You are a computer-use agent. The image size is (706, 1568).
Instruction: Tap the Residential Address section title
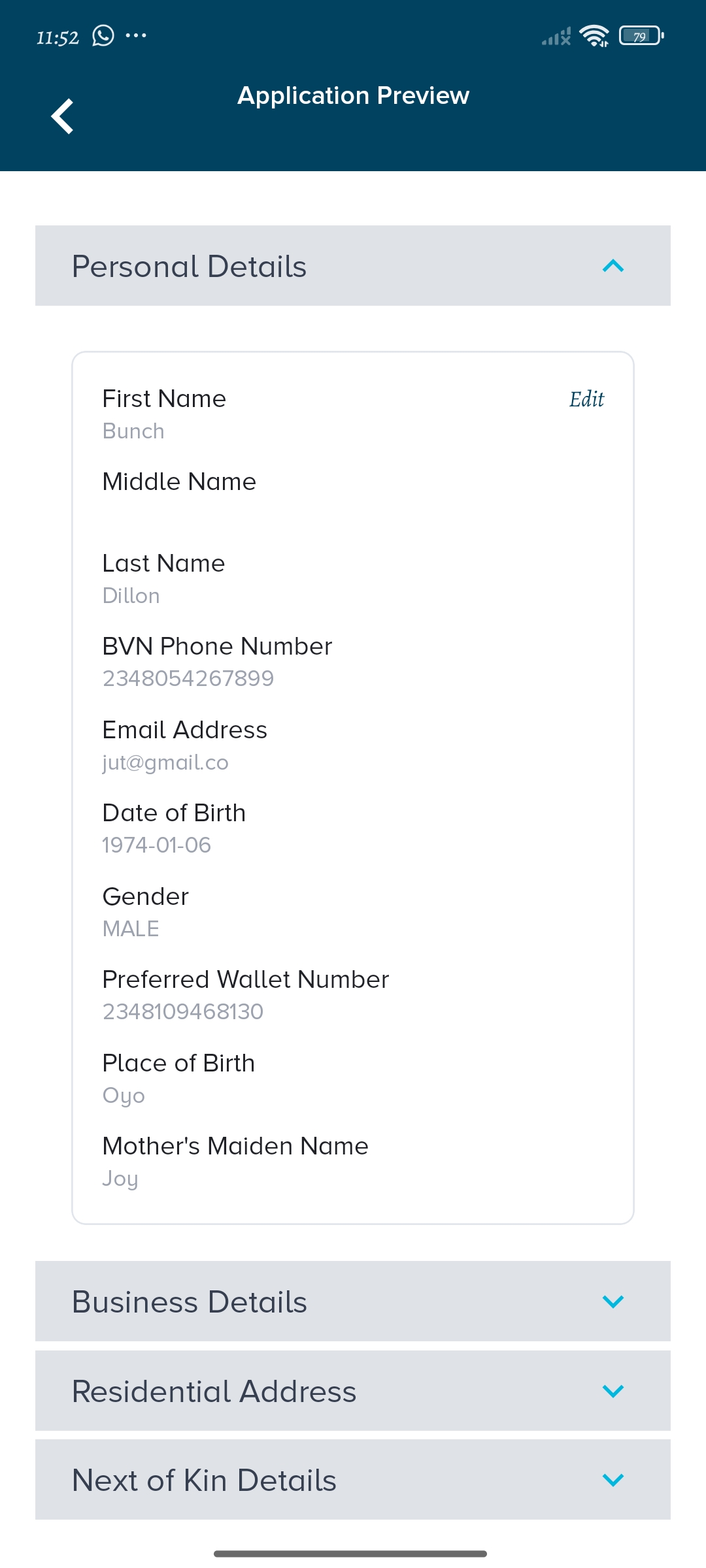[214, 1392]
